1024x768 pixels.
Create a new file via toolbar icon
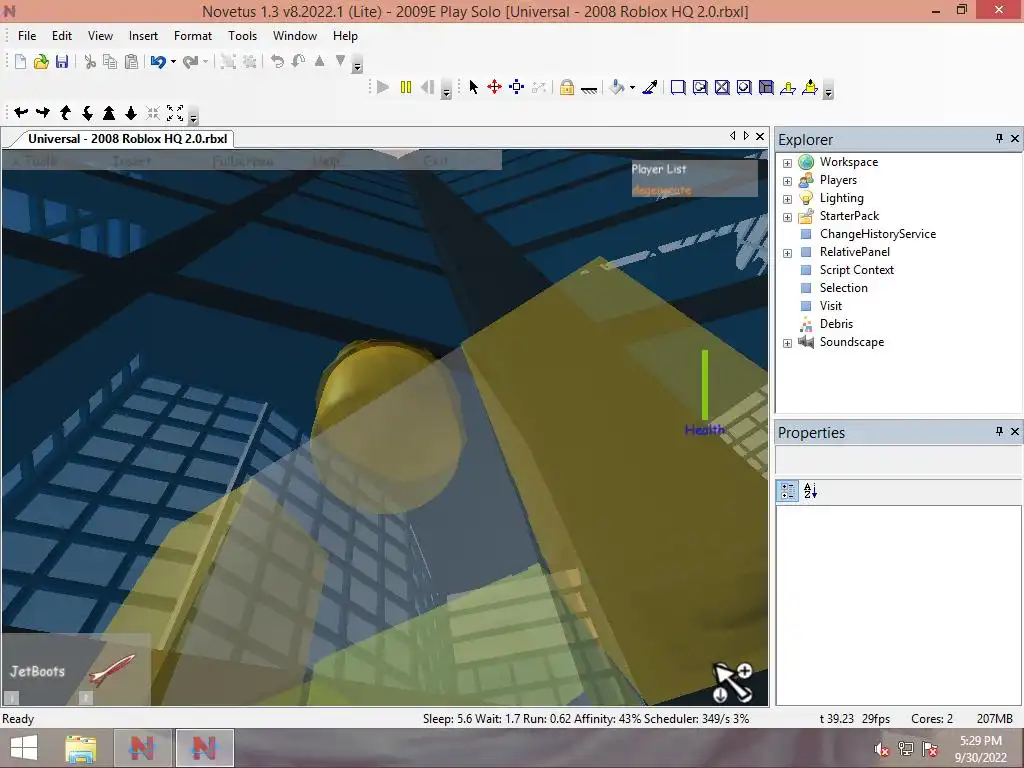coord(20,61)
